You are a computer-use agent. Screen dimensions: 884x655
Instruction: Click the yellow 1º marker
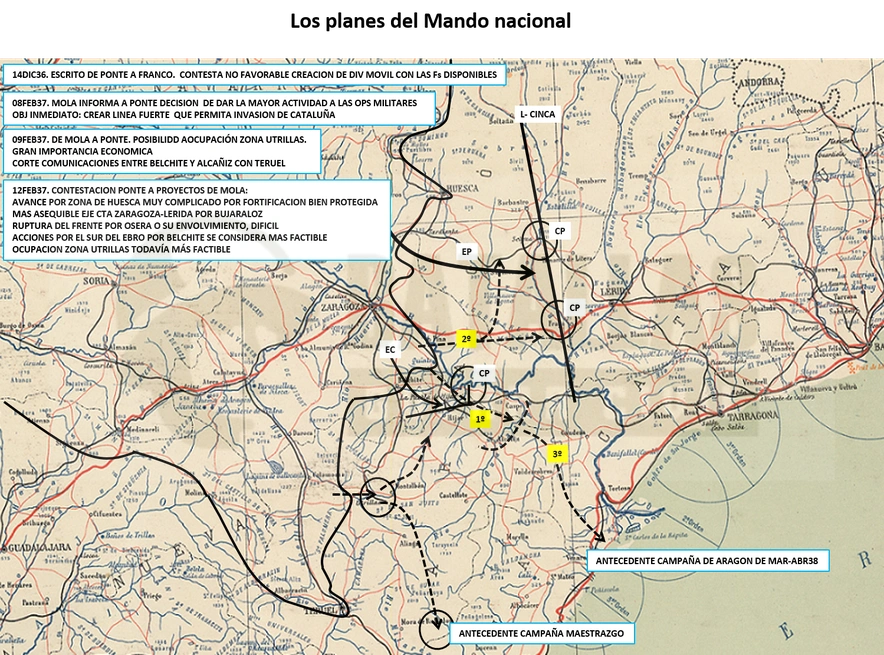click(x=480, y=419)
